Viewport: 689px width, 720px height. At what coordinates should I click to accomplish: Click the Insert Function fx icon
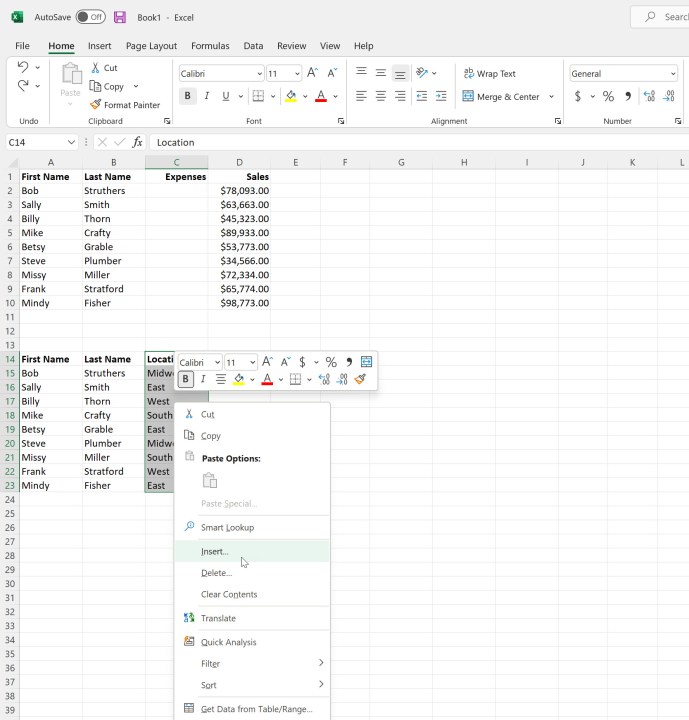click(x=138, y=142)
